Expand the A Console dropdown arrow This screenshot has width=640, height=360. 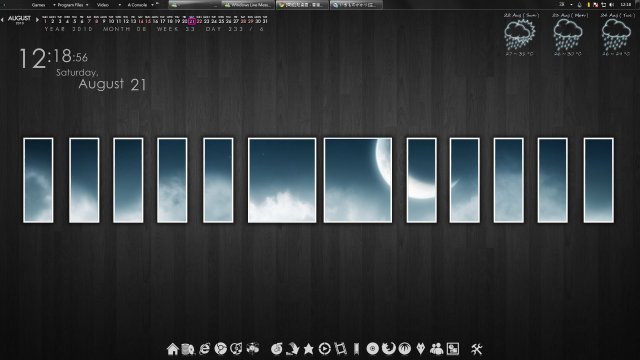[152, 5]
